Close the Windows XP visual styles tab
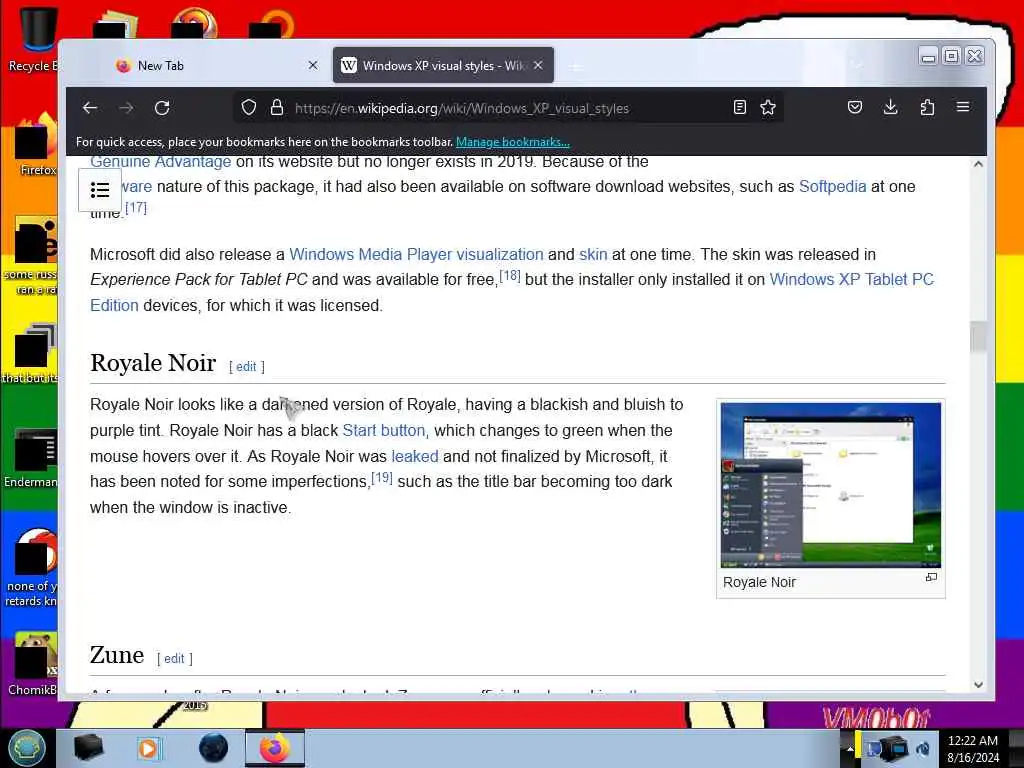Screen dimensions: 1024x768 coord(538,65)
